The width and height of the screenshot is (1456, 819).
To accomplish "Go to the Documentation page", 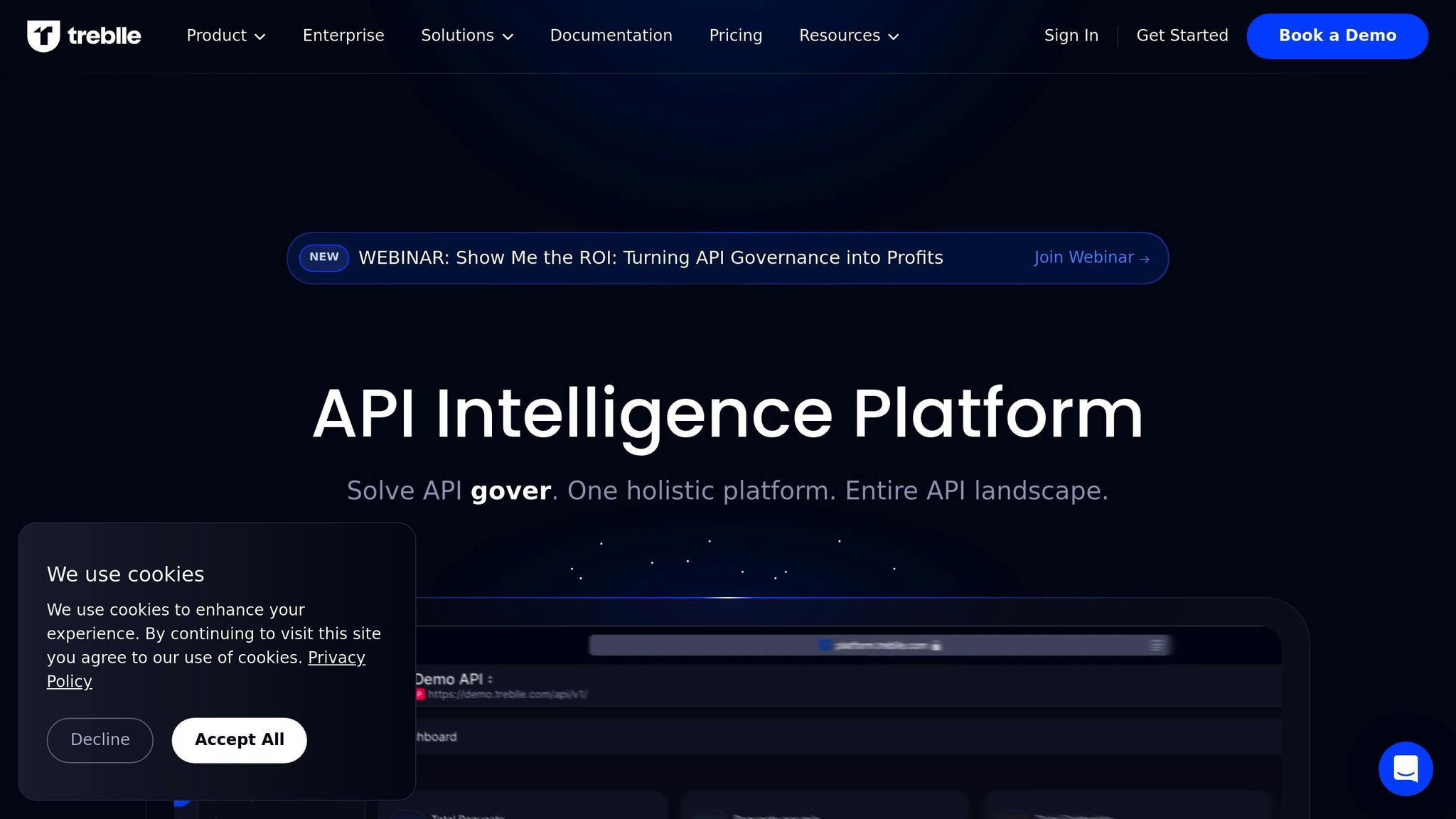I will (611, 36).
